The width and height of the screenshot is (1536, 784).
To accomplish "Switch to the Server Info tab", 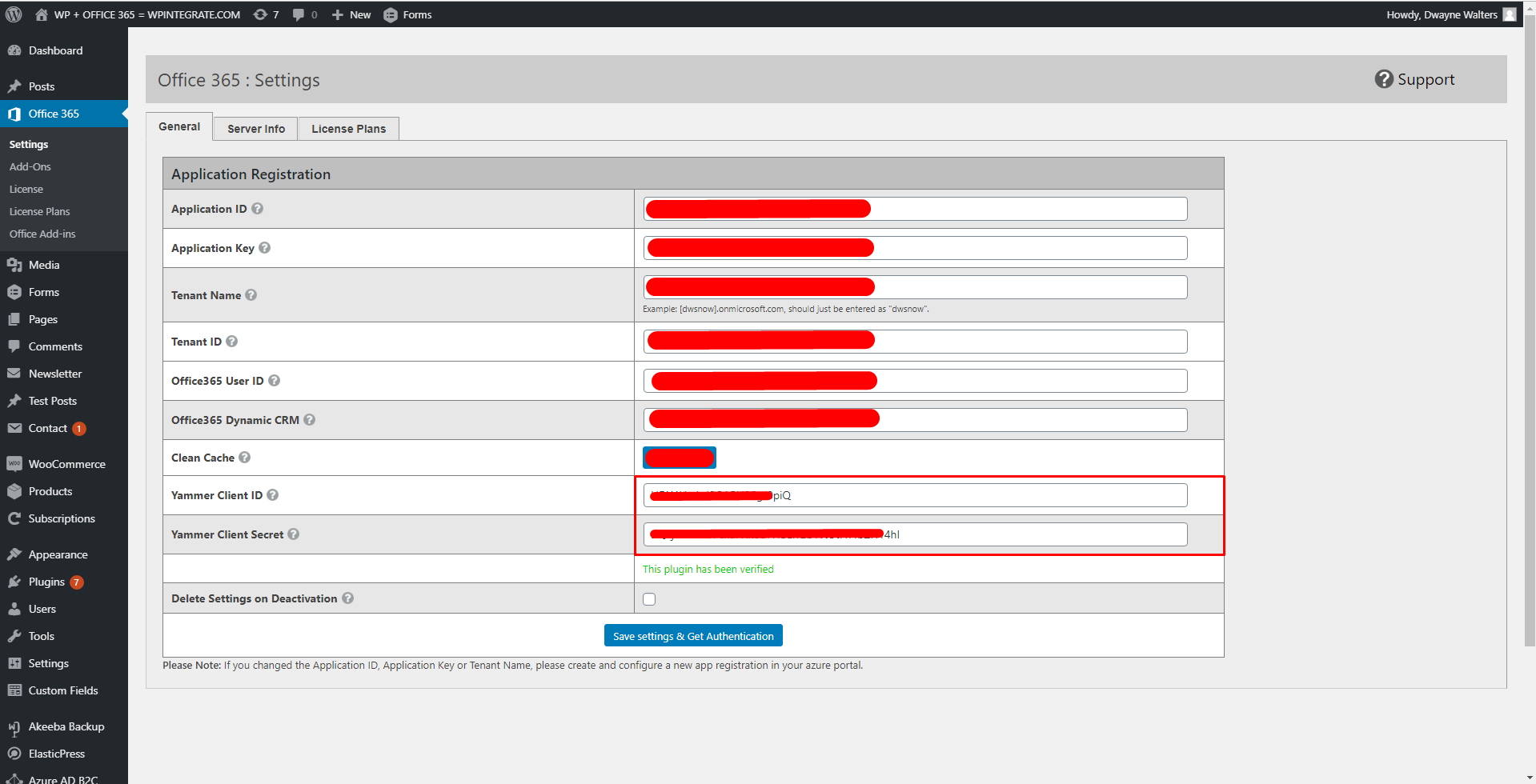I will coord(256,129).
